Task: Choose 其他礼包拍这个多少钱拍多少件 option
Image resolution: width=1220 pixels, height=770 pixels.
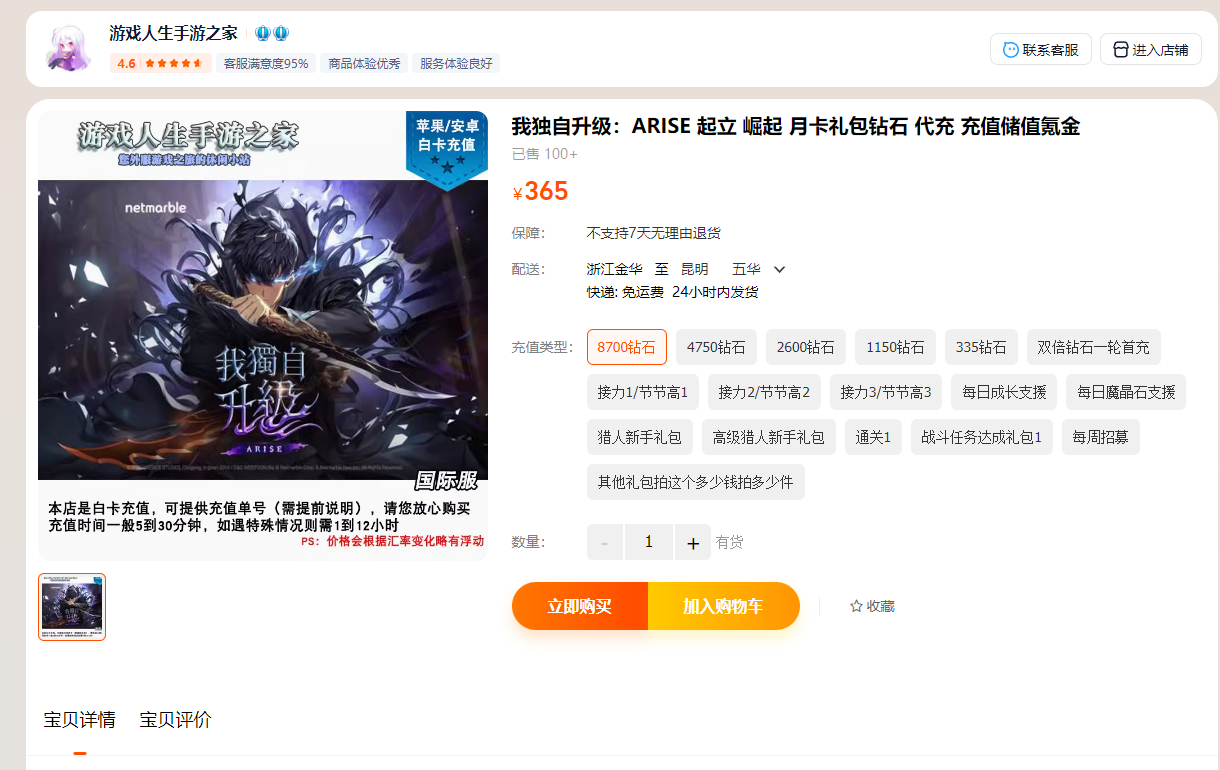Action: (x=696, y=482)
